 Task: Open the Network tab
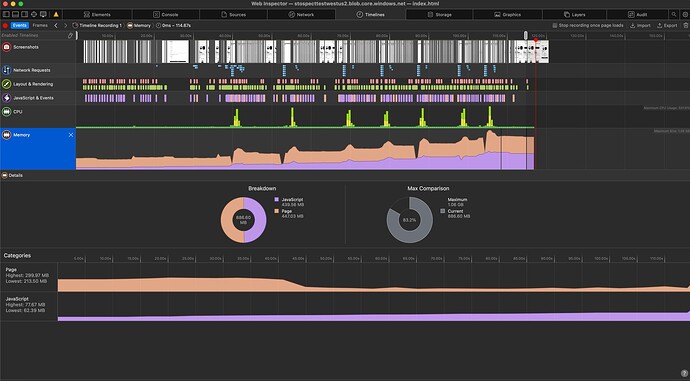coord(301,15)
